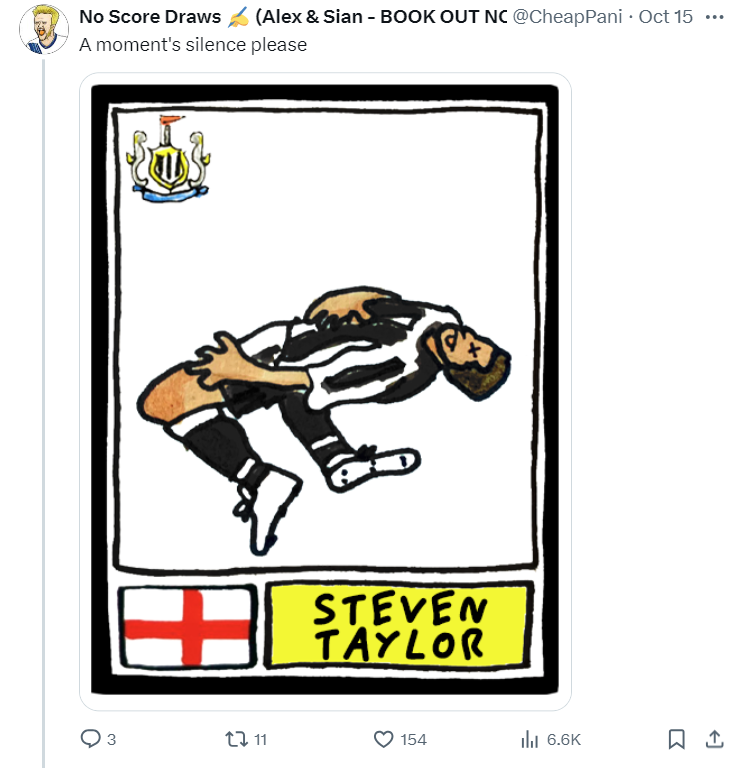Viewport: 734px width, 768px height.
Task: Click the Newcastle crest in the image
Action: 168,159
